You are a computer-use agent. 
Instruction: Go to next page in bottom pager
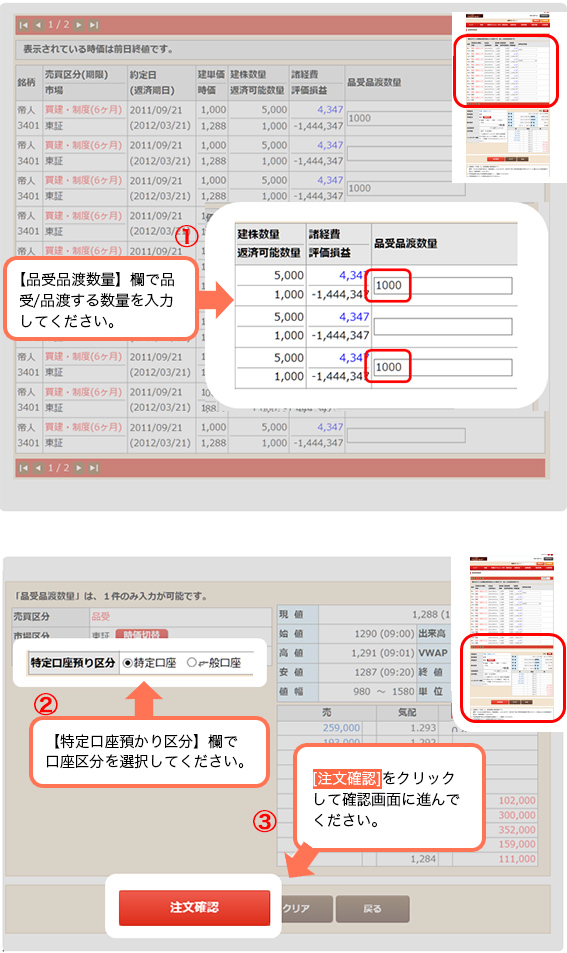click(x=79, y=468)
